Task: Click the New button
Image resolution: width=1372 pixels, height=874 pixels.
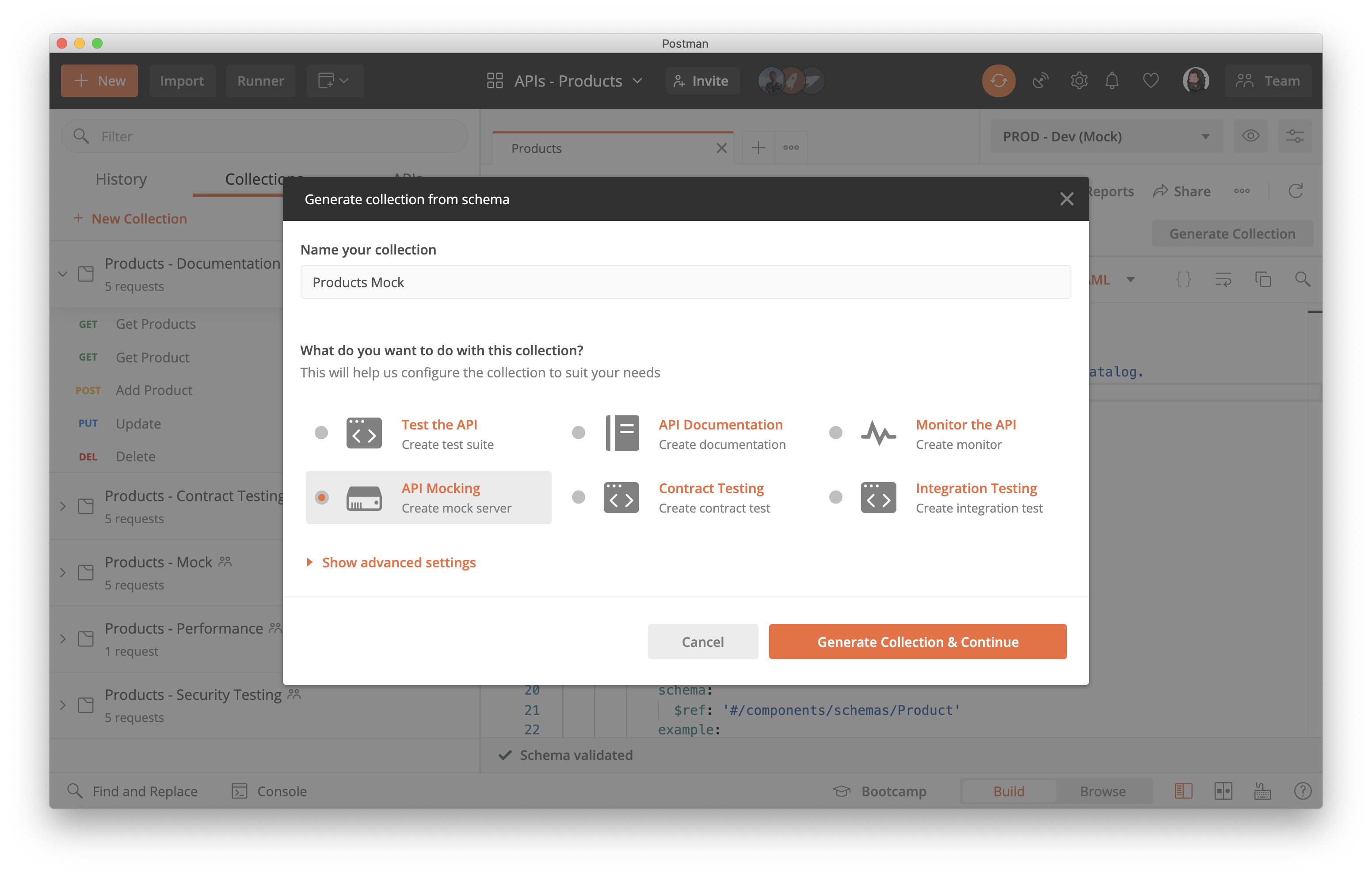Action: pos(99,81)
